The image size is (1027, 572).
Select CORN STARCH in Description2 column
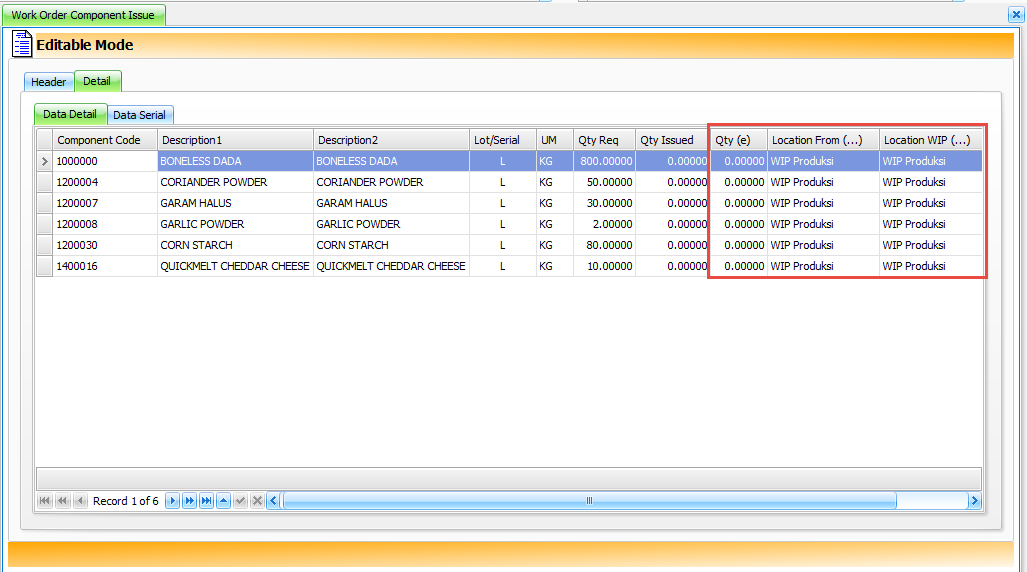pos(391,245)
